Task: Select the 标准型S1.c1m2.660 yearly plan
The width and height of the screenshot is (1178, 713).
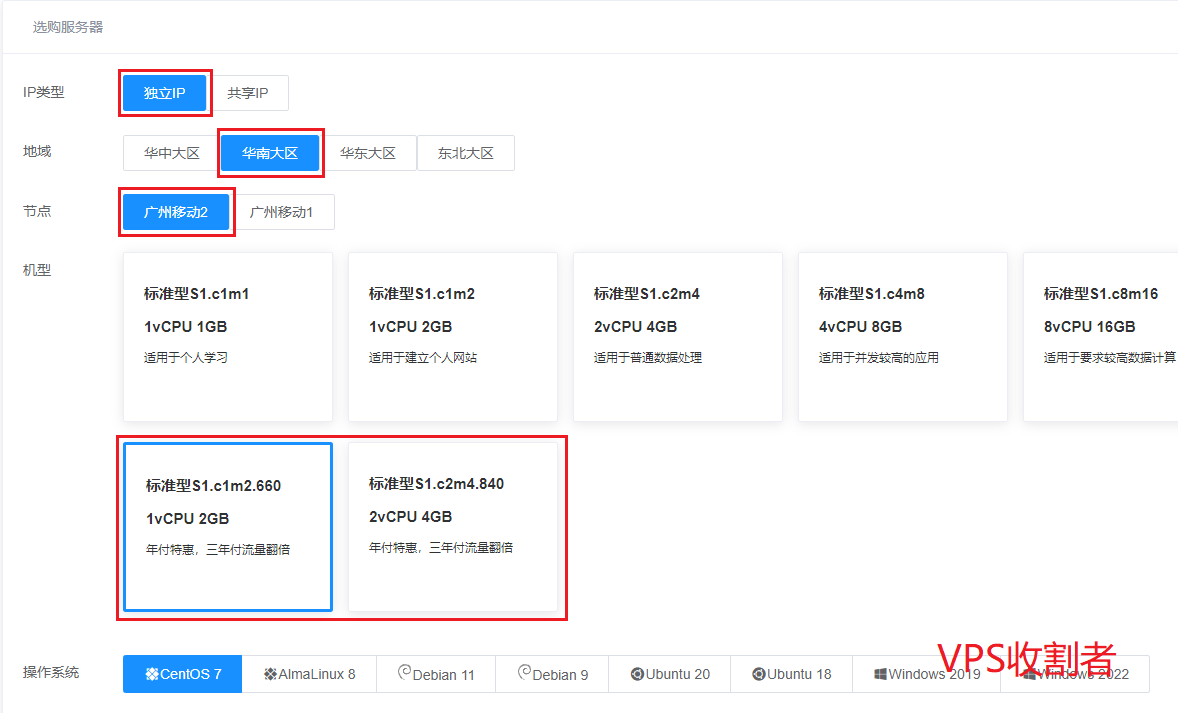Action: pyautogui.click(x=227, y=526)
